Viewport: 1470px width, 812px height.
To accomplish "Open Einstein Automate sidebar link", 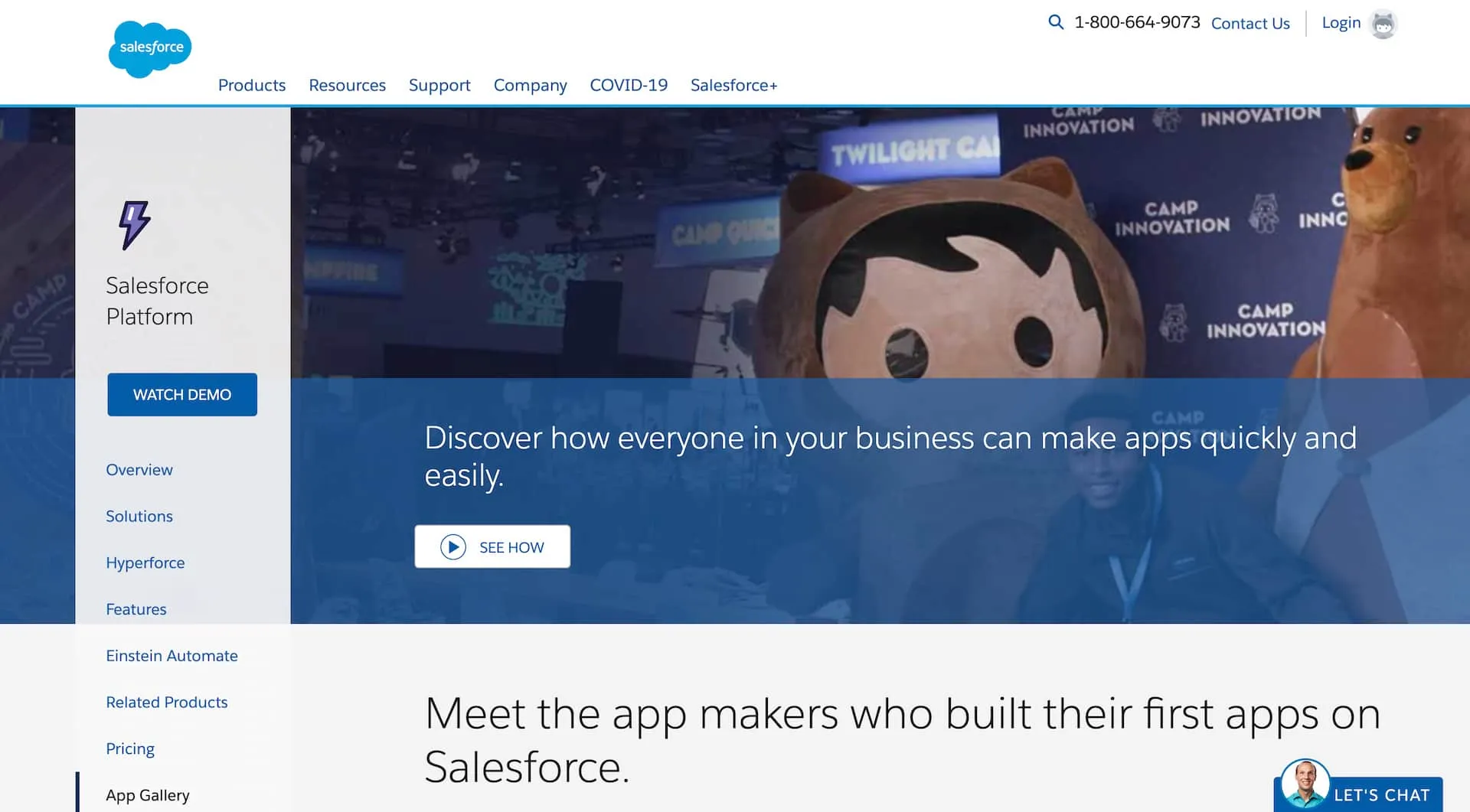I will [171, 656].
